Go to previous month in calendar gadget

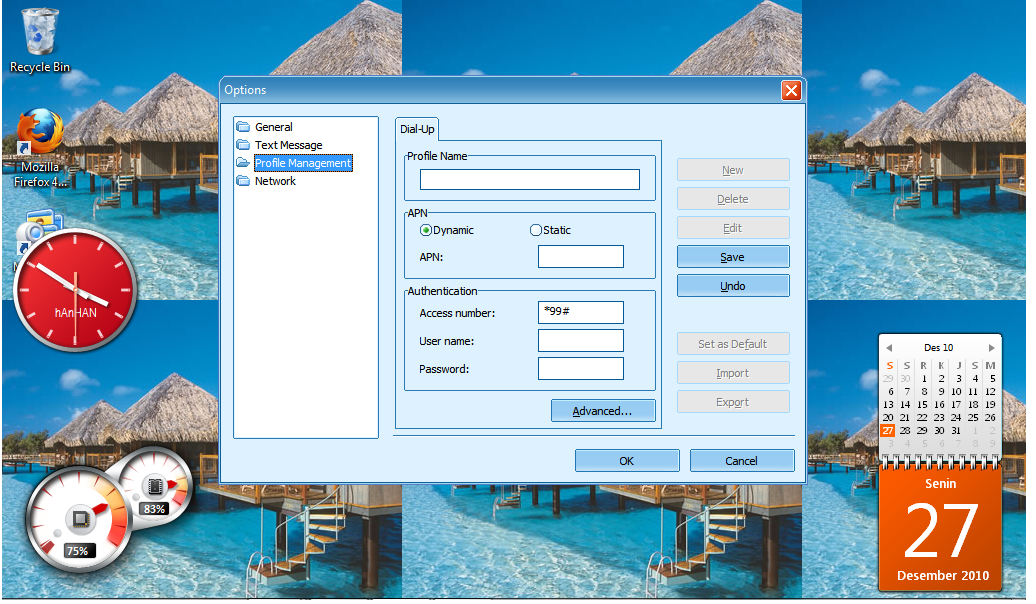click(x=889, y=348)
